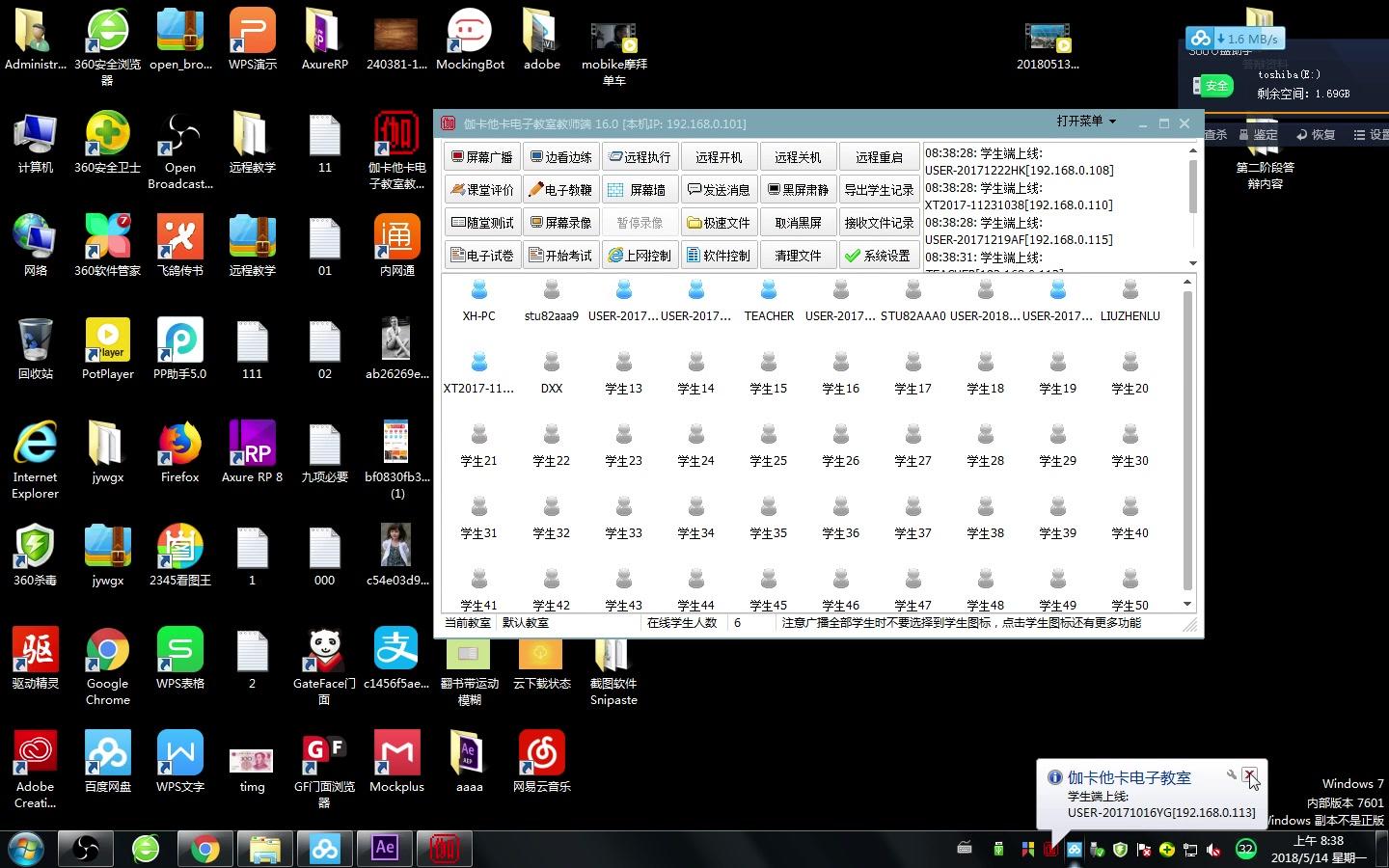The width and height of the screenshot is (1389, 868).
Task: Select the XH-PC student icon
Action: (x=479, y=300)
